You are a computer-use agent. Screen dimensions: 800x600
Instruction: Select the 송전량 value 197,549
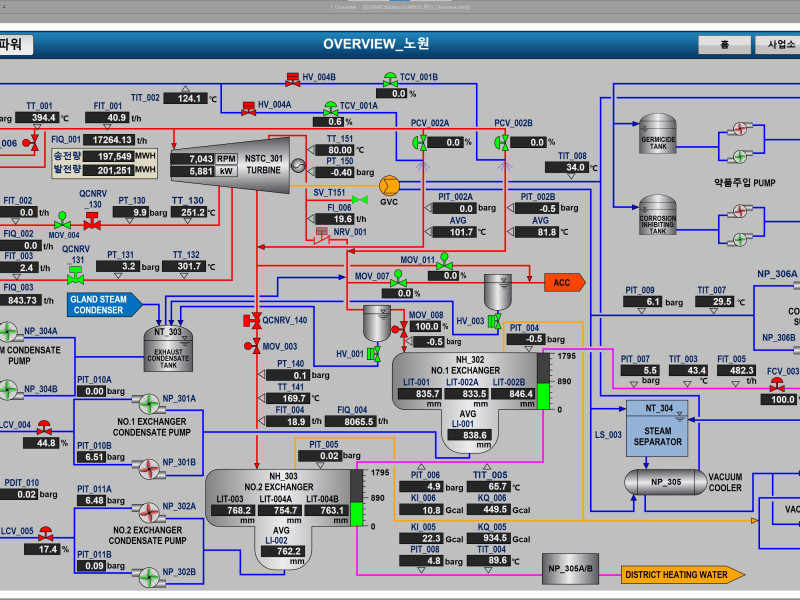tap(109, 156)
